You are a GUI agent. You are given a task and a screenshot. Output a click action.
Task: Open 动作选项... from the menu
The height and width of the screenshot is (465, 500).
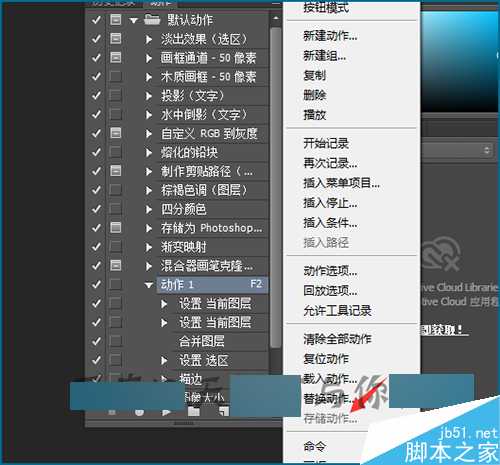click(x=330, y=271)
